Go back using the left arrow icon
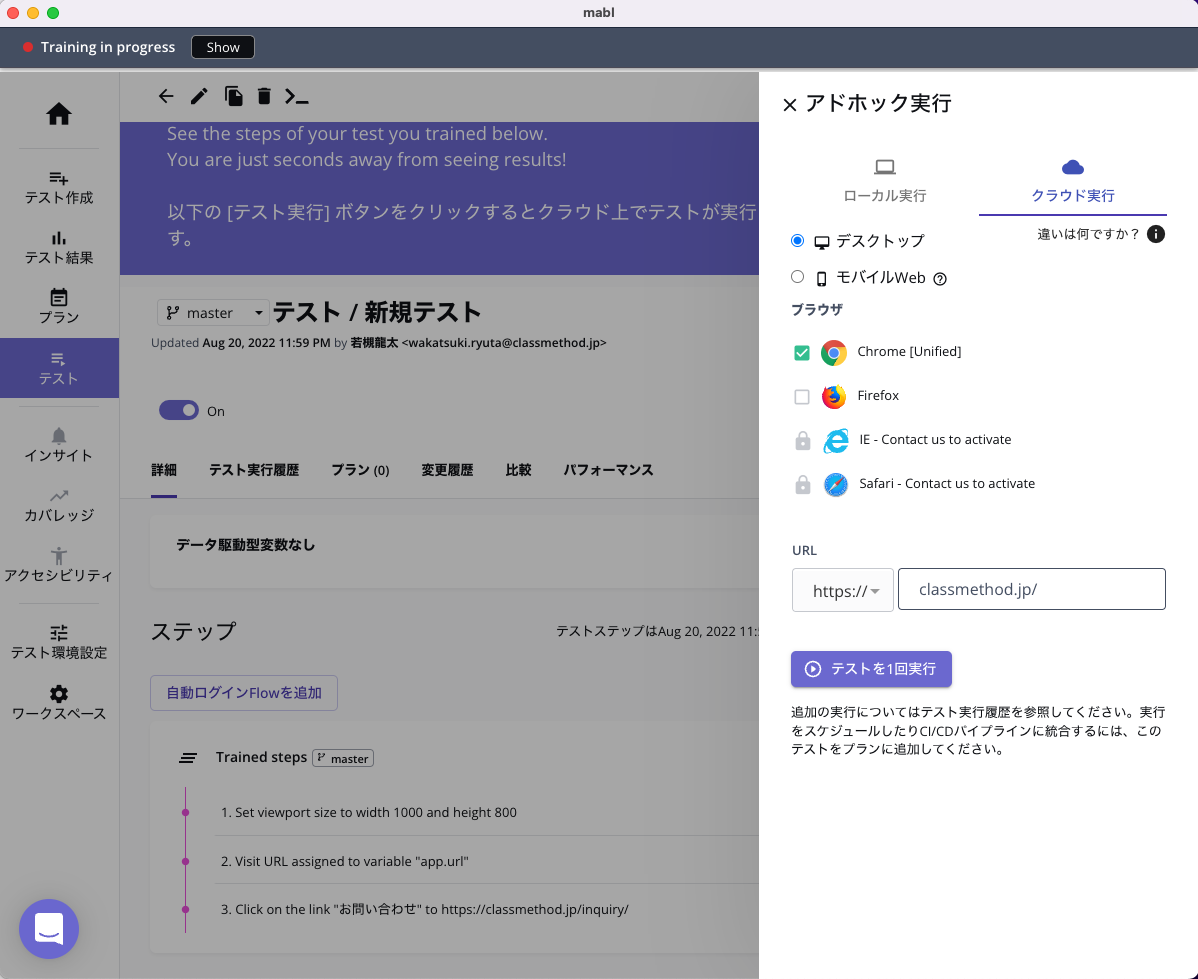Viewport: 1198px width, 979px height. pyautogui.click(x=166, y=96)
